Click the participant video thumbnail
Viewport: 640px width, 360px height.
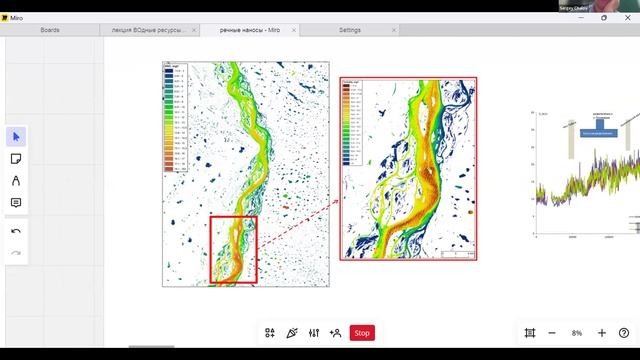[x=599, y=6]
